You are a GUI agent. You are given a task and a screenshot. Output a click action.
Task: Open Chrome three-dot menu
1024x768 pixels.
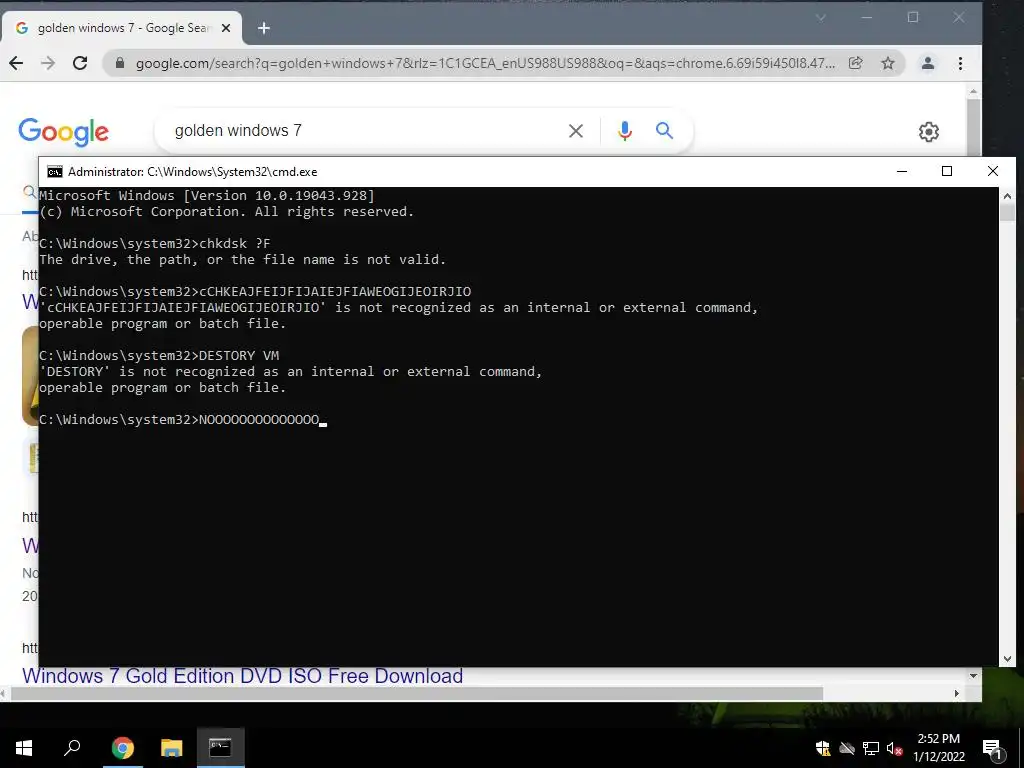pyautogui.click(x=960, y=63)
